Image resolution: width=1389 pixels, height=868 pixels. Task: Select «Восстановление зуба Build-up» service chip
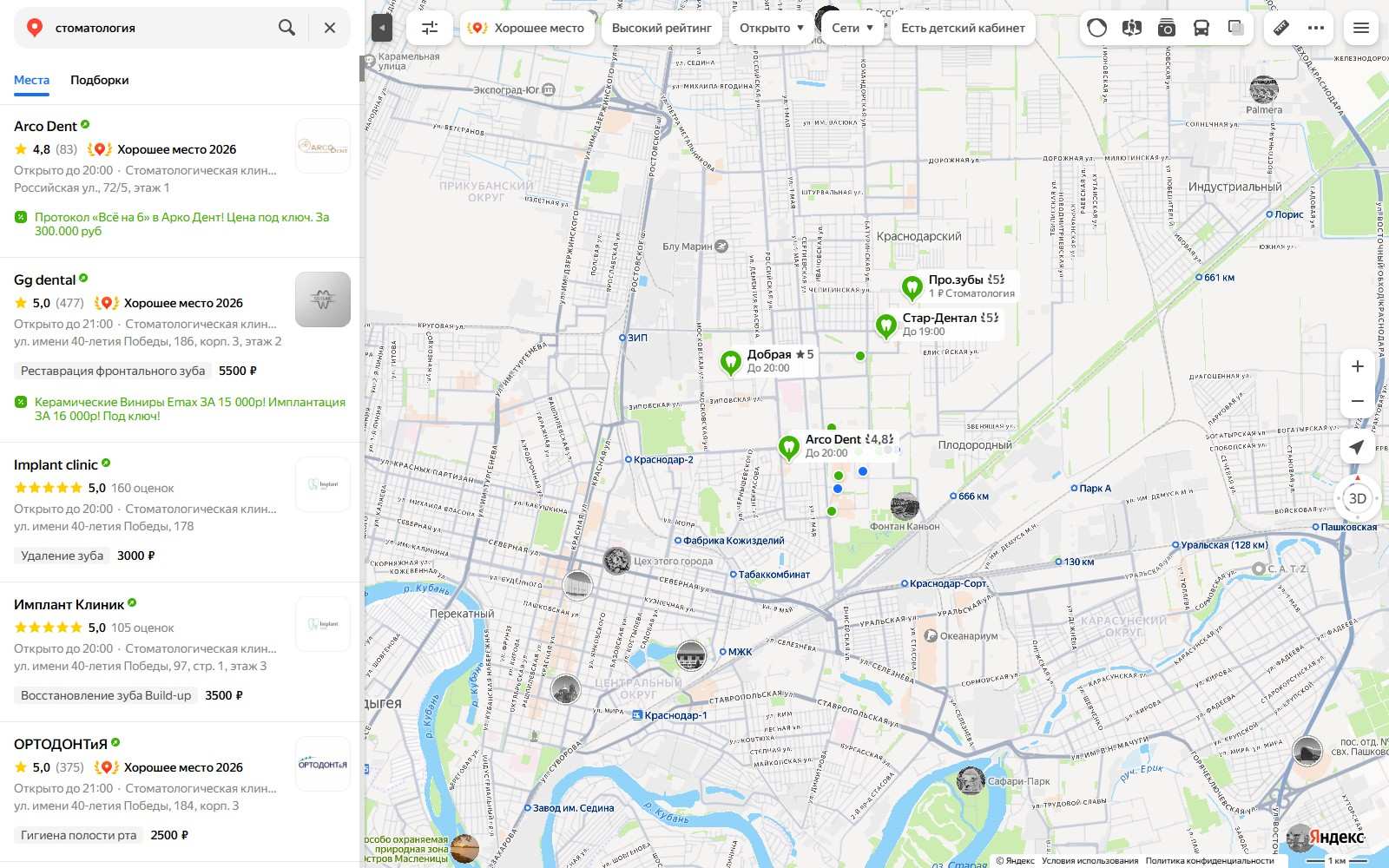point(106,695)
